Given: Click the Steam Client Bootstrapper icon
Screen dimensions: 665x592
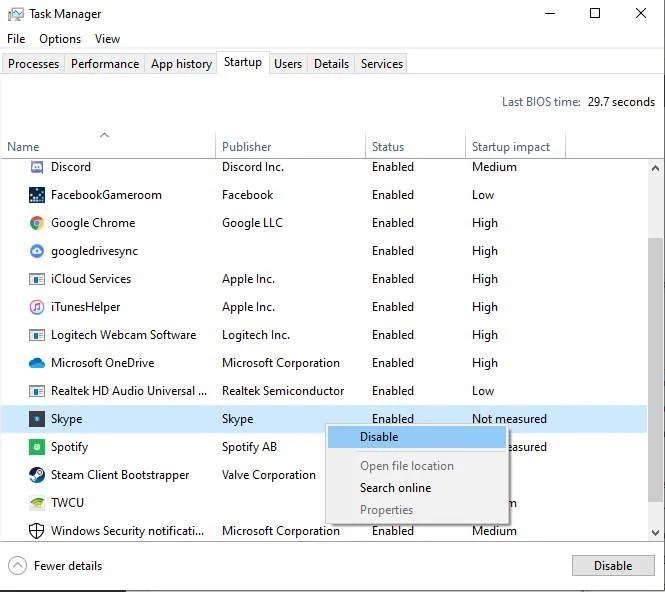Looking at the screenshot, I should (x=37, y=475).
